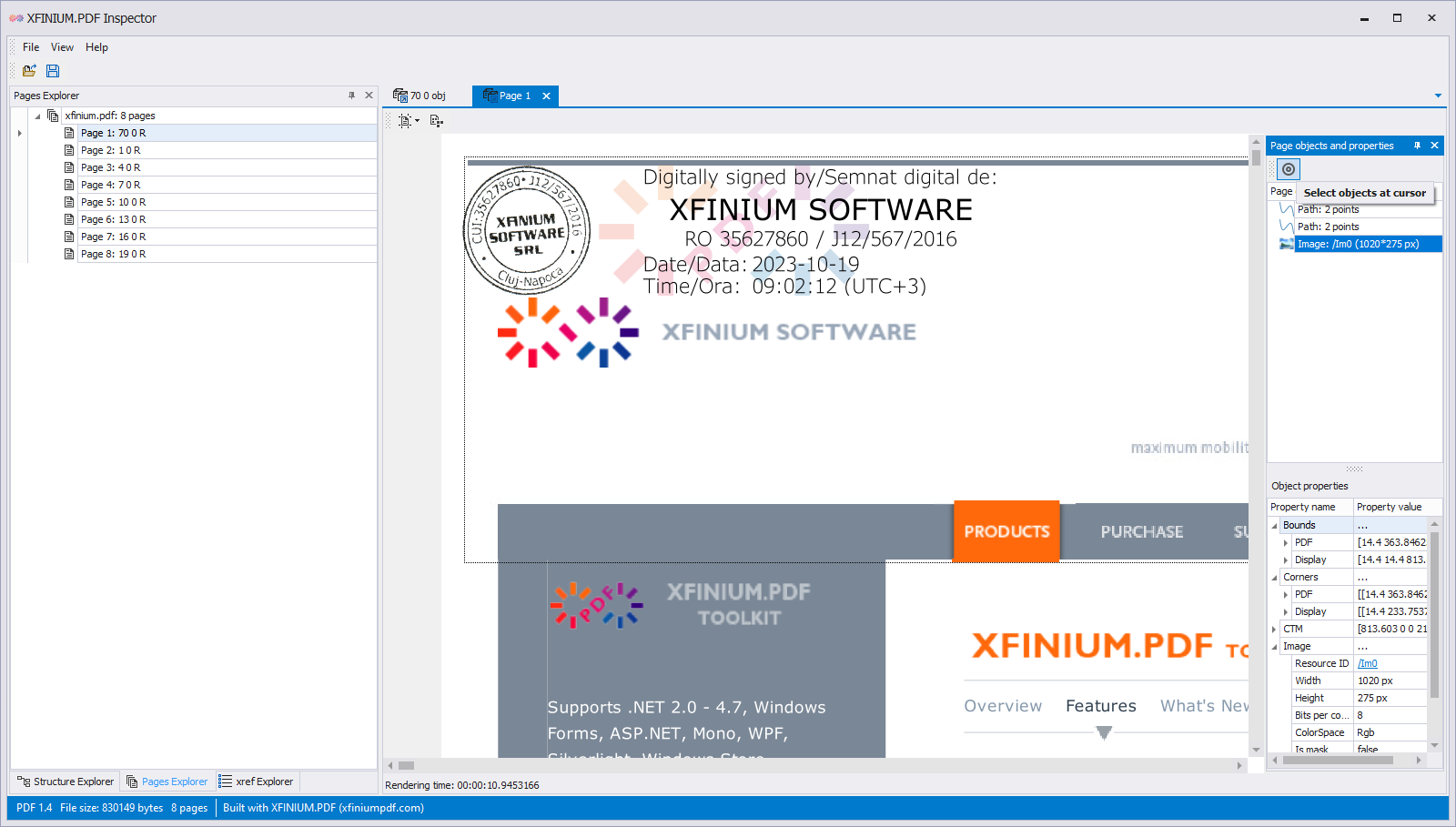1456x827 pixels.
Task: Collapse the Image property group
Action: [1274, 647]
